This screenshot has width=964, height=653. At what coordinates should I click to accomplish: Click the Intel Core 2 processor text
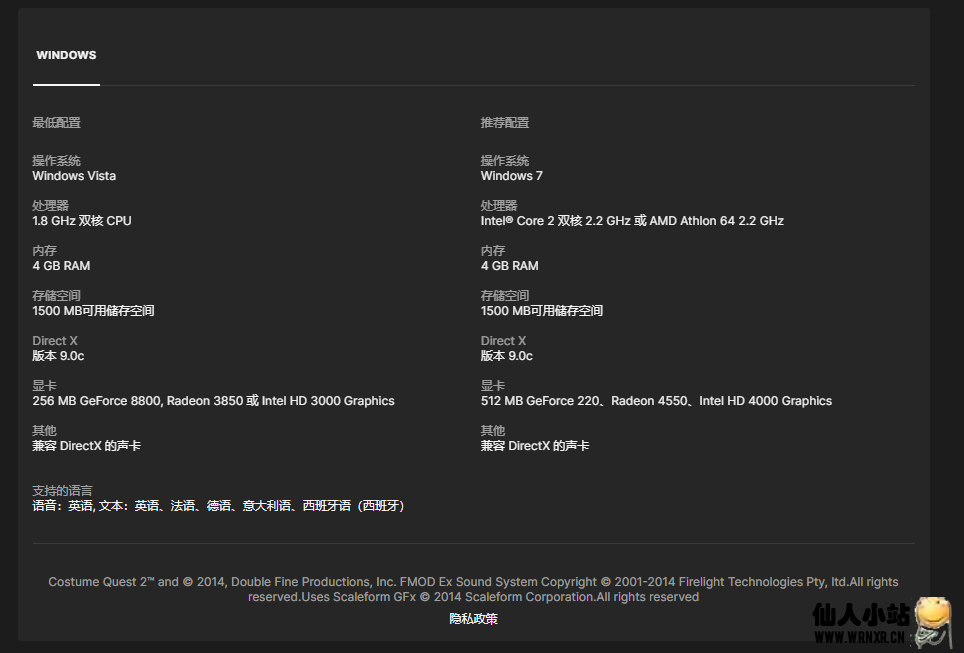point(632,221)
